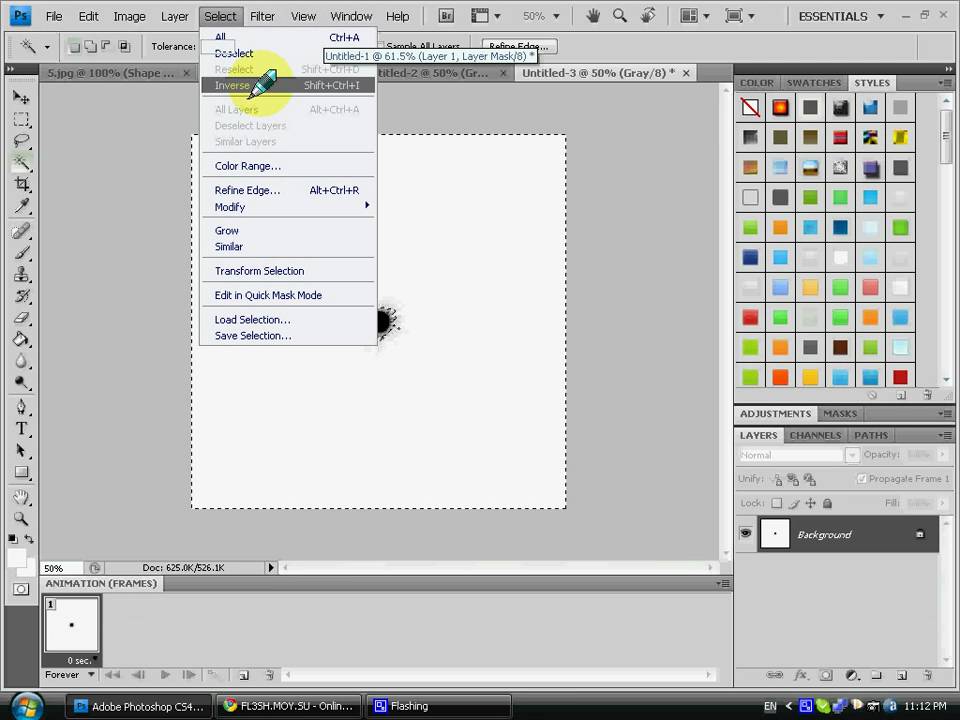This screenshot has height=720, width=960.
Task: Toggle lock transparent pixels checkbox
Action: 776,503
